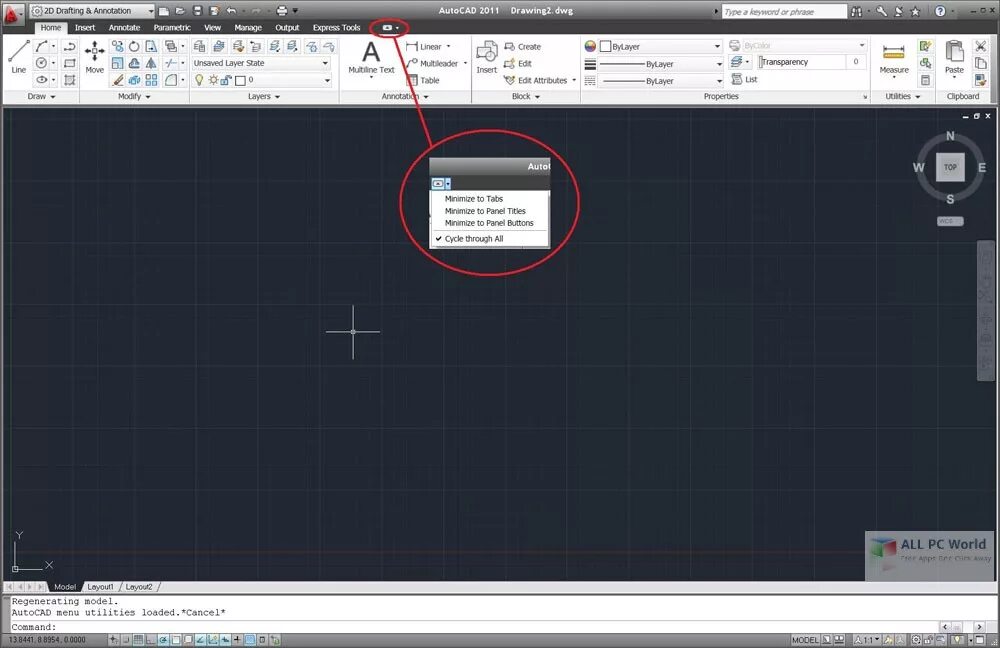The height and width of the screenshot is (648, 1000).
Task: Choose the Move tool in Modify panel
Action: pyautogui.click(x=94, y=57)
